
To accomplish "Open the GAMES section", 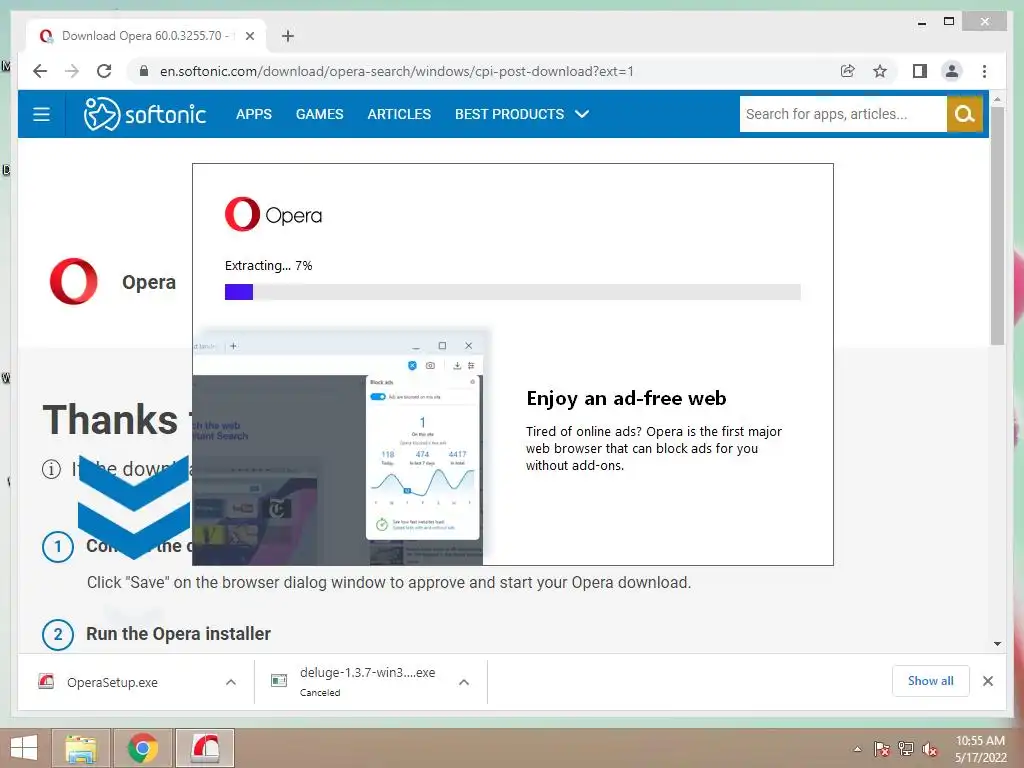I will click(x=319, y=114).
